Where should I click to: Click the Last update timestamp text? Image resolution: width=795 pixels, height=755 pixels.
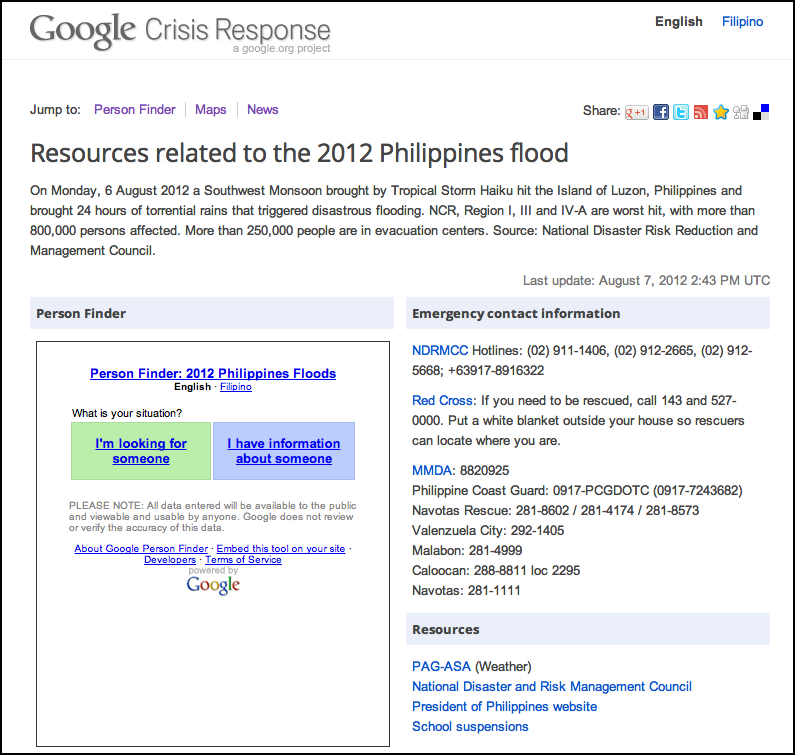coord(646,280)
